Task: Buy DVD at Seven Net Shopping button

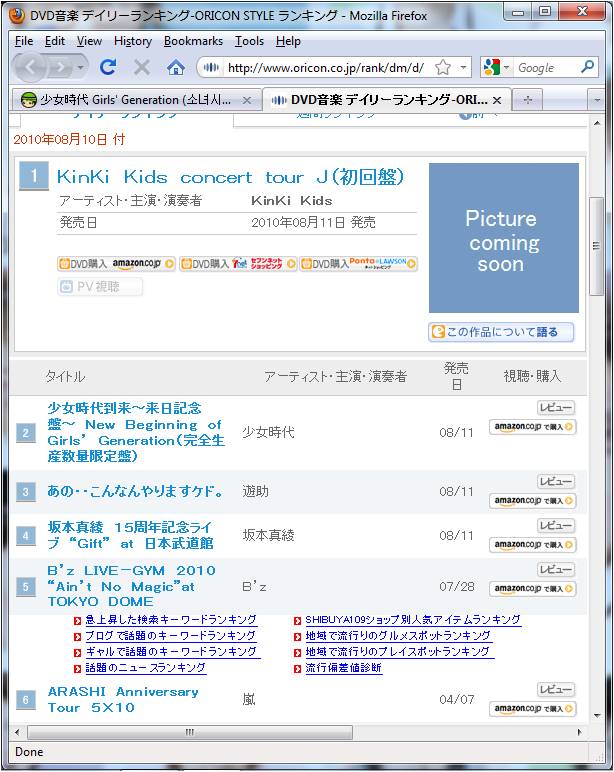Action: 238,263
